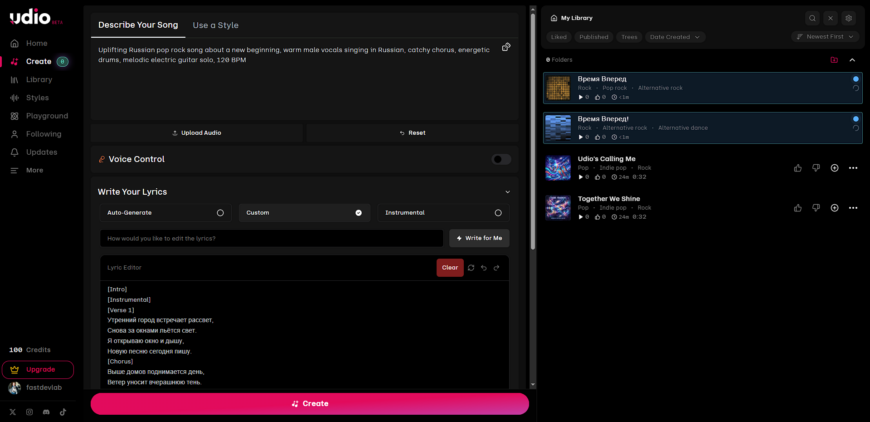The image size is (870, 422).
Task: Open the Discord social link icon
Action: (x=47, y=412)
